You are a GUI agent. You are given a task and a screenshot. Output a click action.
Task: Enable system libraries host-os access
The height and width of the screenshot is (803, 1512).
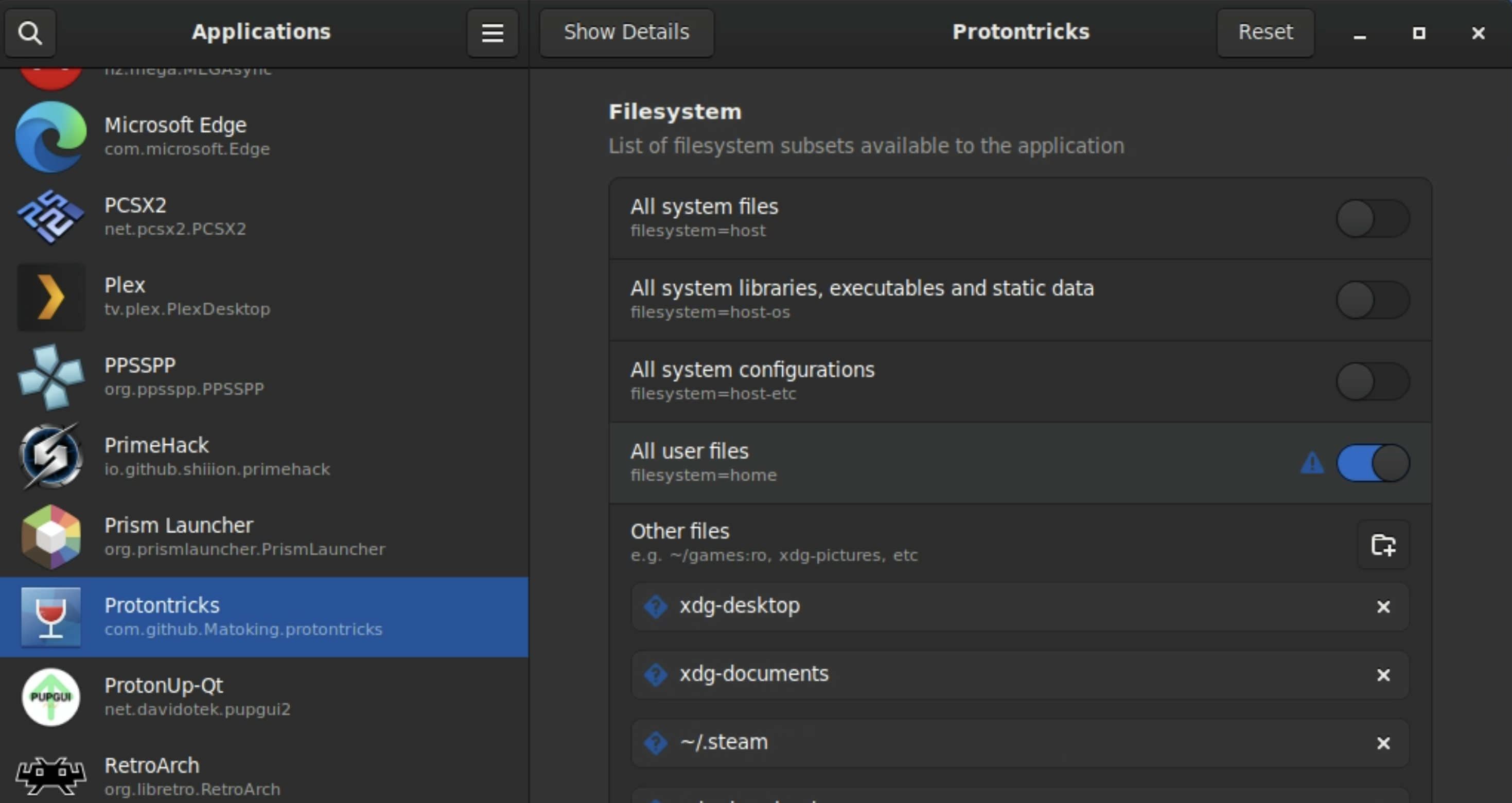click(x=1373, y=300)
